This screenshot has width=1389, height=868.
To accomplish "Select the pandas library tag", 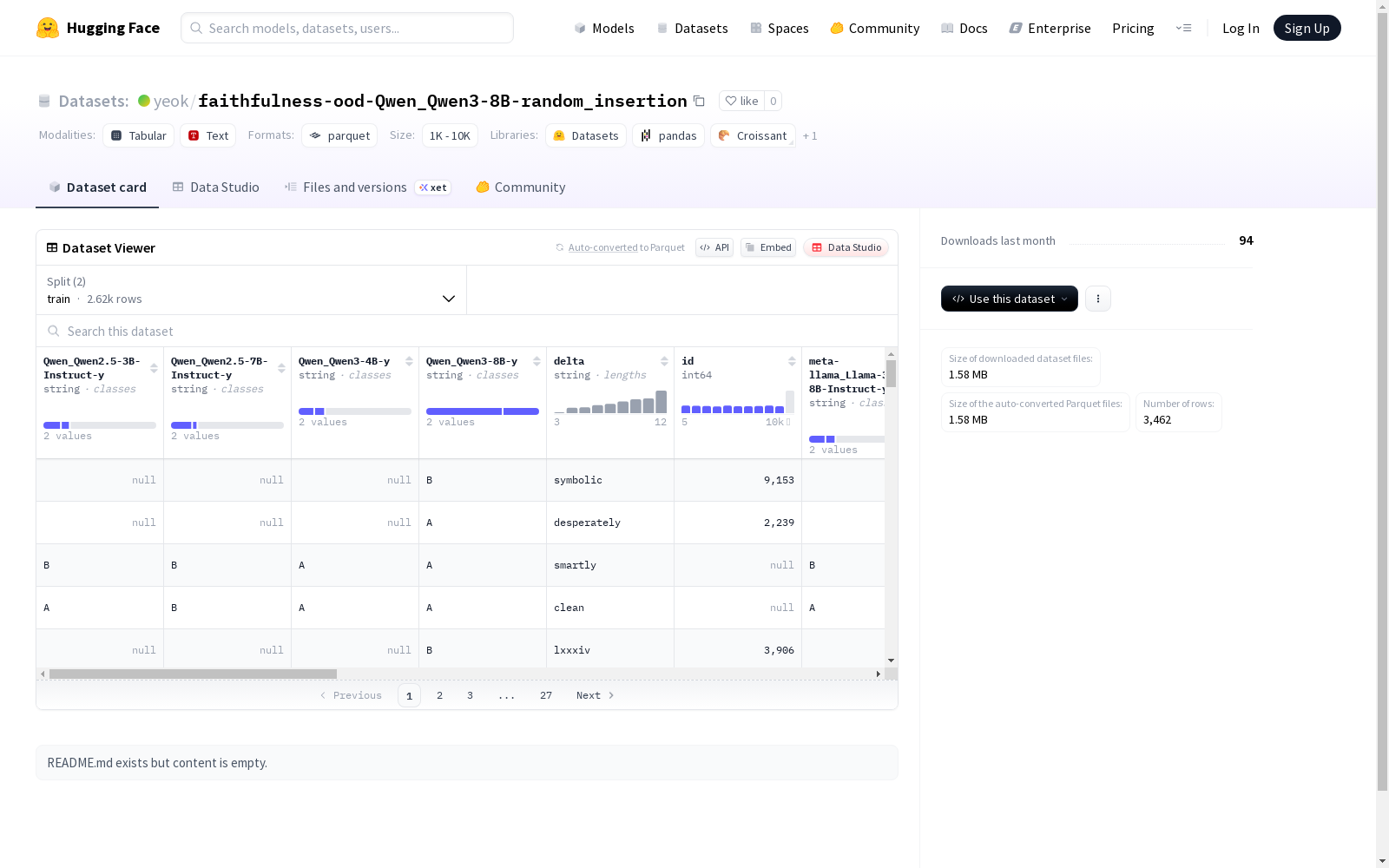I will click(x=668, y=135).
